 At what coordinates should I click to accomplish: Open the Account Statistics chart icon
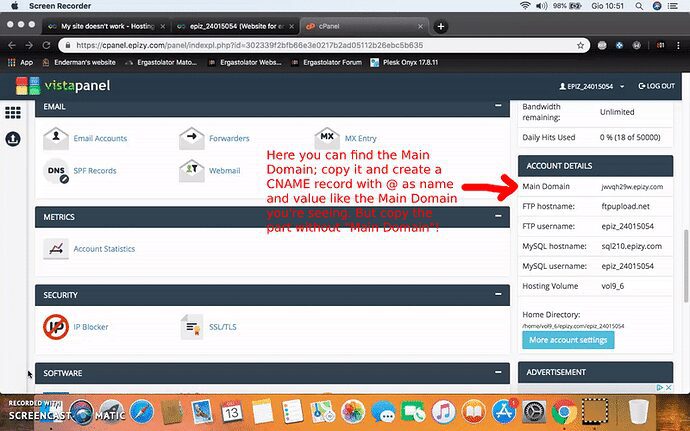[56, 249]
